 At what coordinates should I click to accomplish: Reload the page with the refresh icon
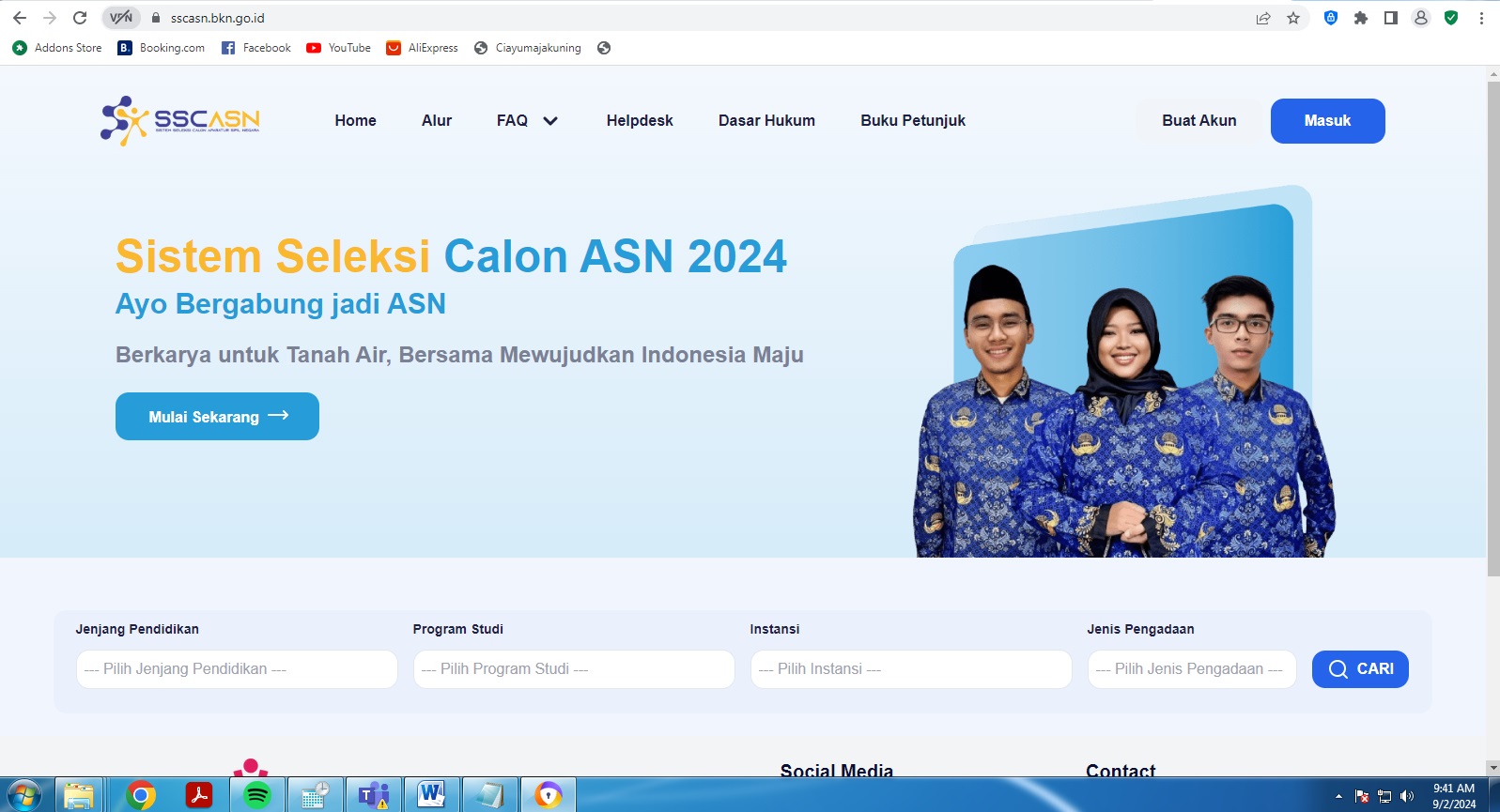[80, 18]
